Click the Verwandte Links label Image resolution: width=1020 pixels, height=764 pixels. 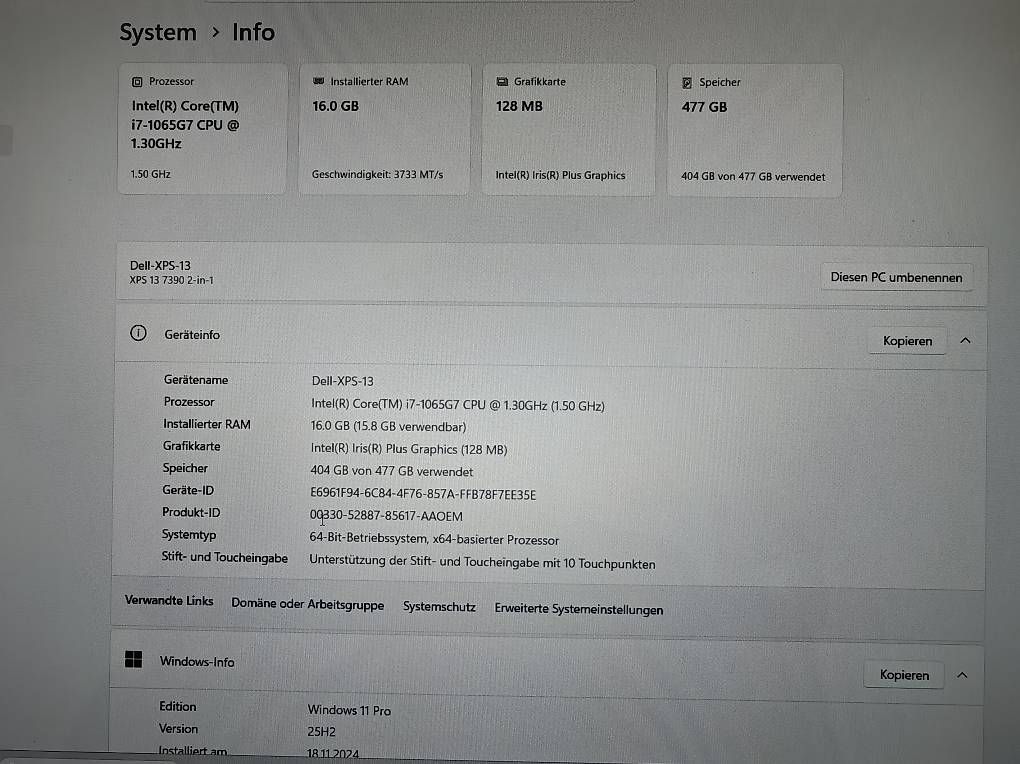pyautogui.click(x=169, y=600)
